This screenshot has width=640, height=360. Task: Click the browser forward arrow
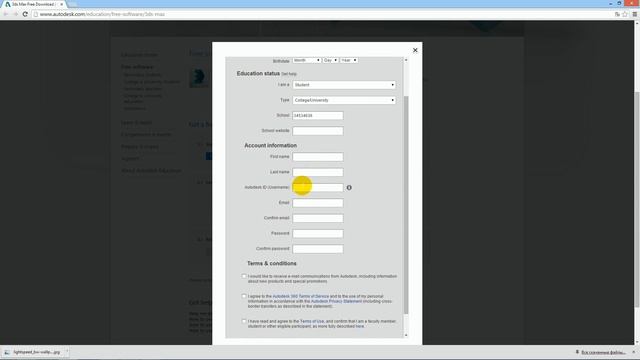tap(15, 14)
